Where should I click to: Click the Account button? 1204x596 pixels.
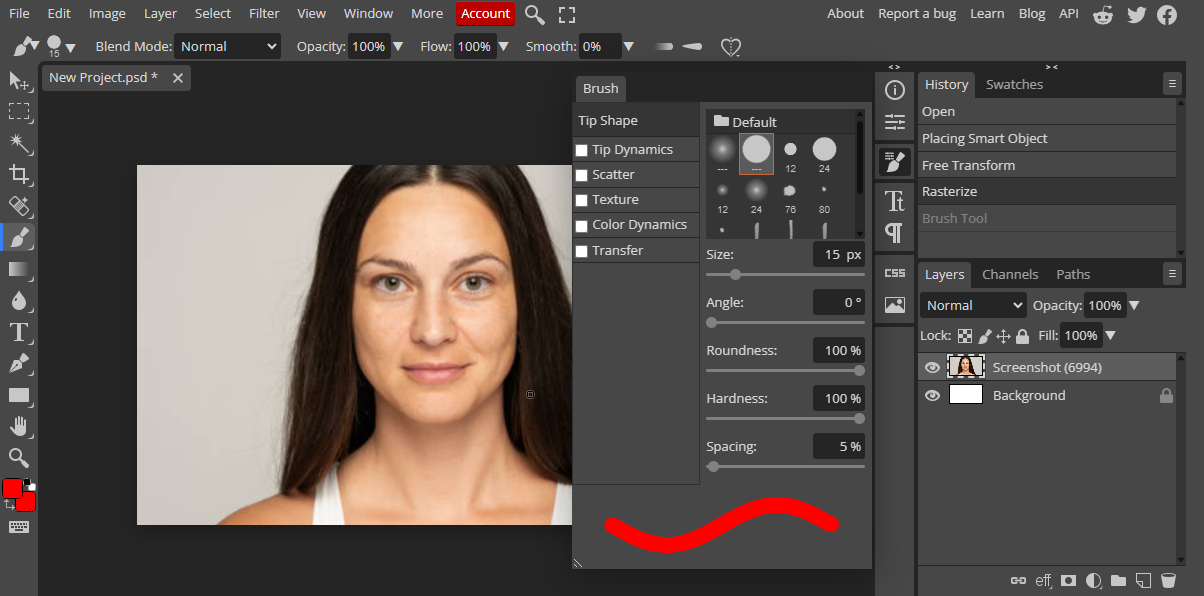[x=485, y=14]
